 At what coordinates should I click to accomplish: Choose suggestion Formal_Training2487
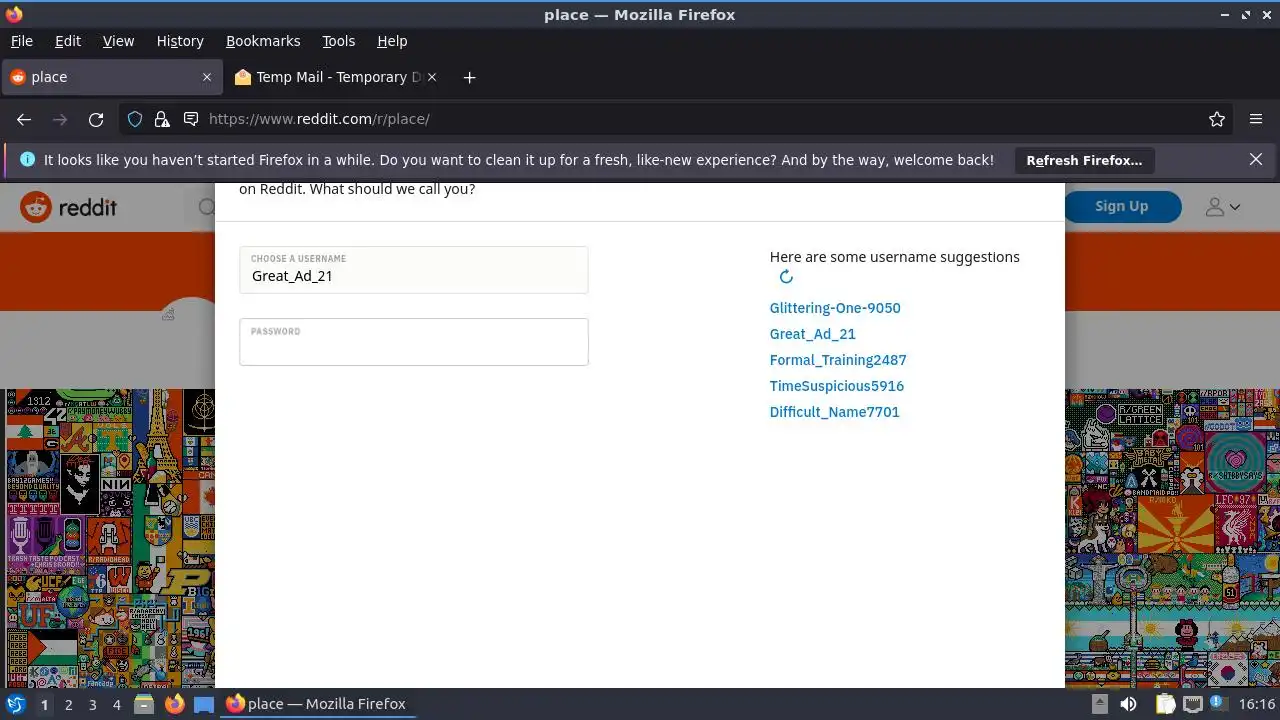pos(838,360)
